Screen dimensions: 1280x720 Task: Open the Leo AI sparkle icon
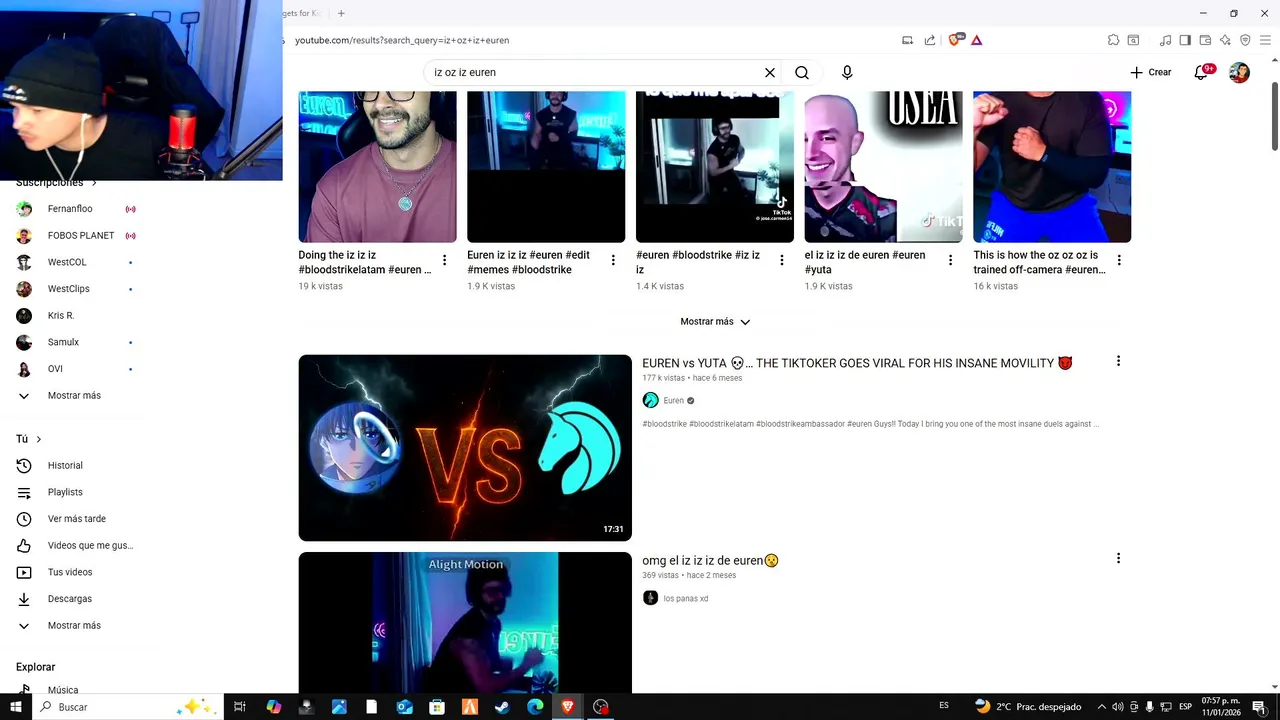tap(1225, 40)
